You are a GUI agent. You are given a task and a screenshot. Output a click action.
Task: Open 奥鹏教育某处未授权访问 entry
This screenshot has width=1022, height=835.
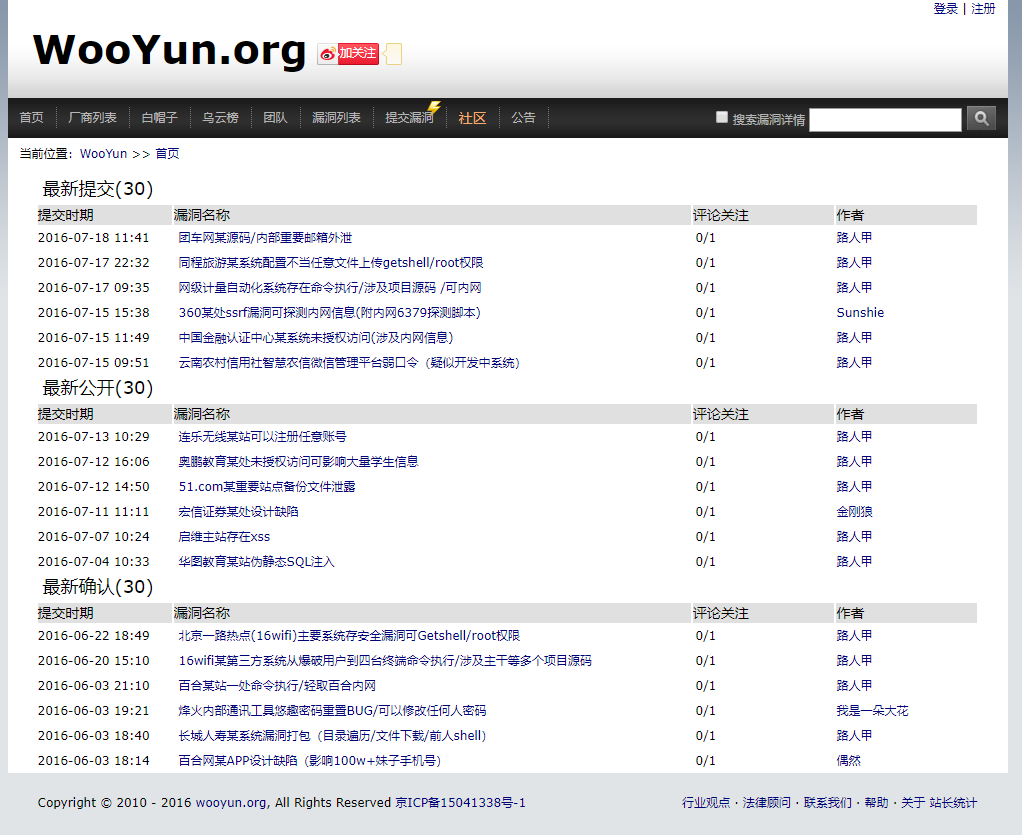(299, 461)
